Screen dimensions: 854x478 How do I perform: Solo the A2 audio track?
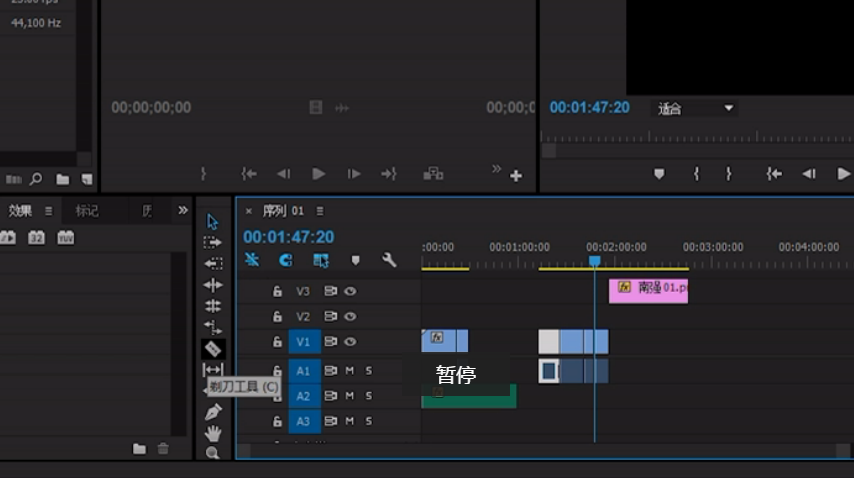(x=369, y=396)
